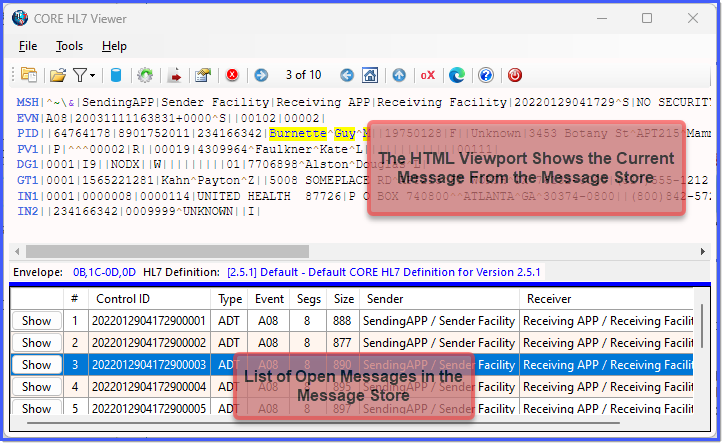Screen dimensions: 724x445
Task: Go to previous message with left arrow
Action: click(x=347, y=75)
